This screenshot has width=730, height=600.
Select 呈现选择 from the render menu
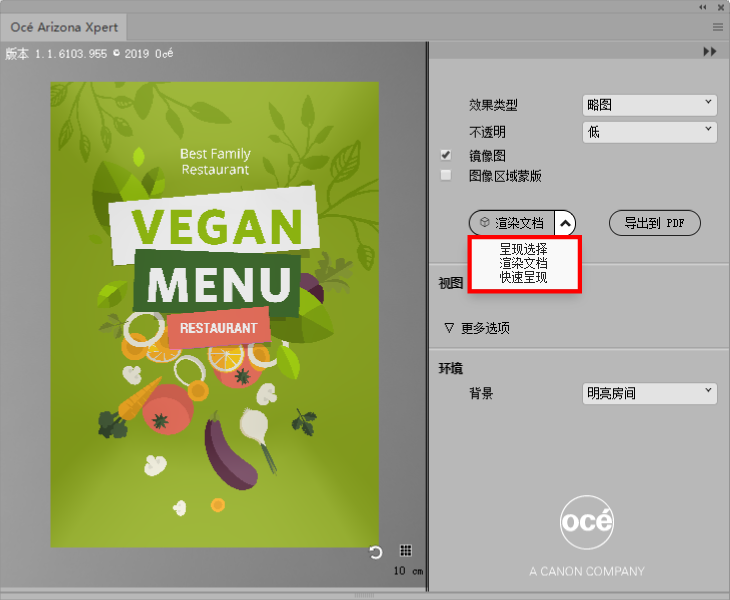pos(524,249)
